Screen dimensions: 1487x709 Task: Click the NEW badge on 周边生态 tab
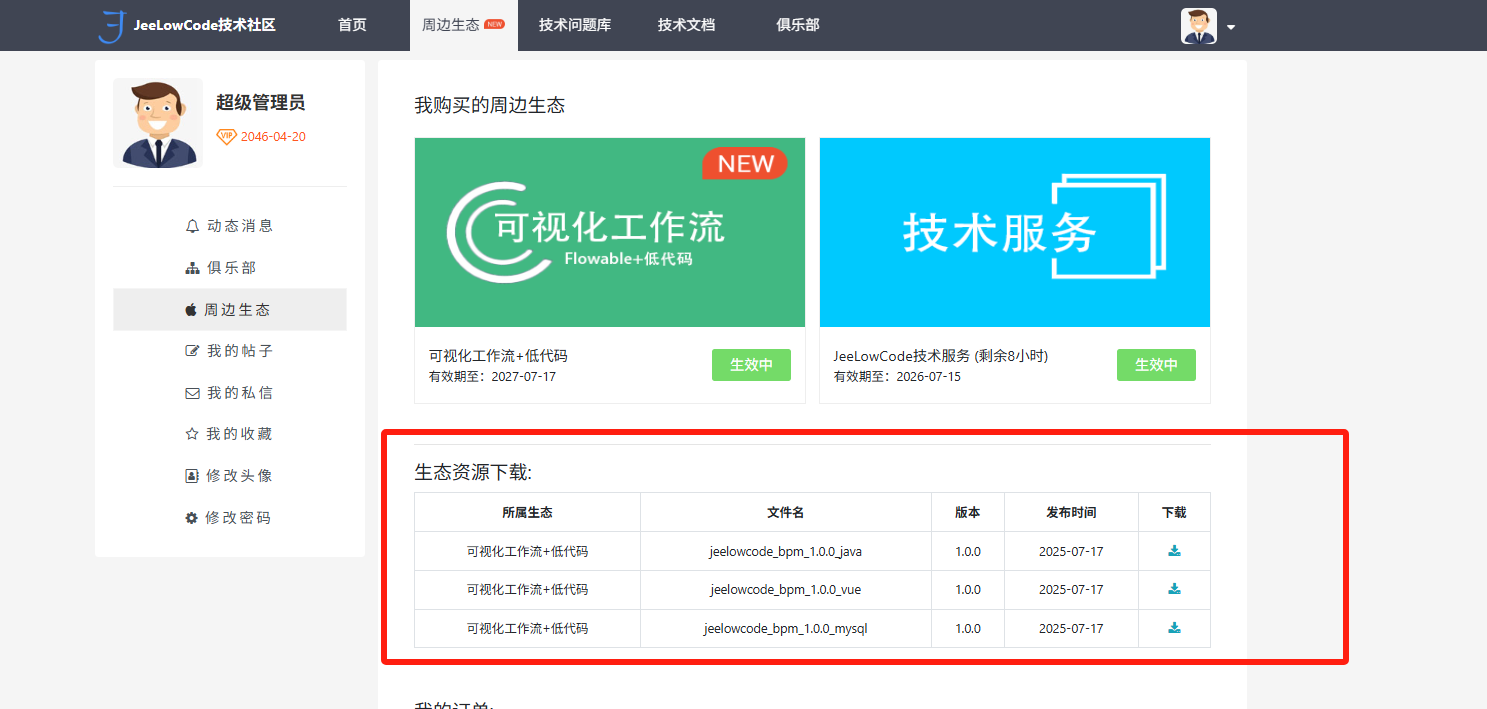[494, 24]
